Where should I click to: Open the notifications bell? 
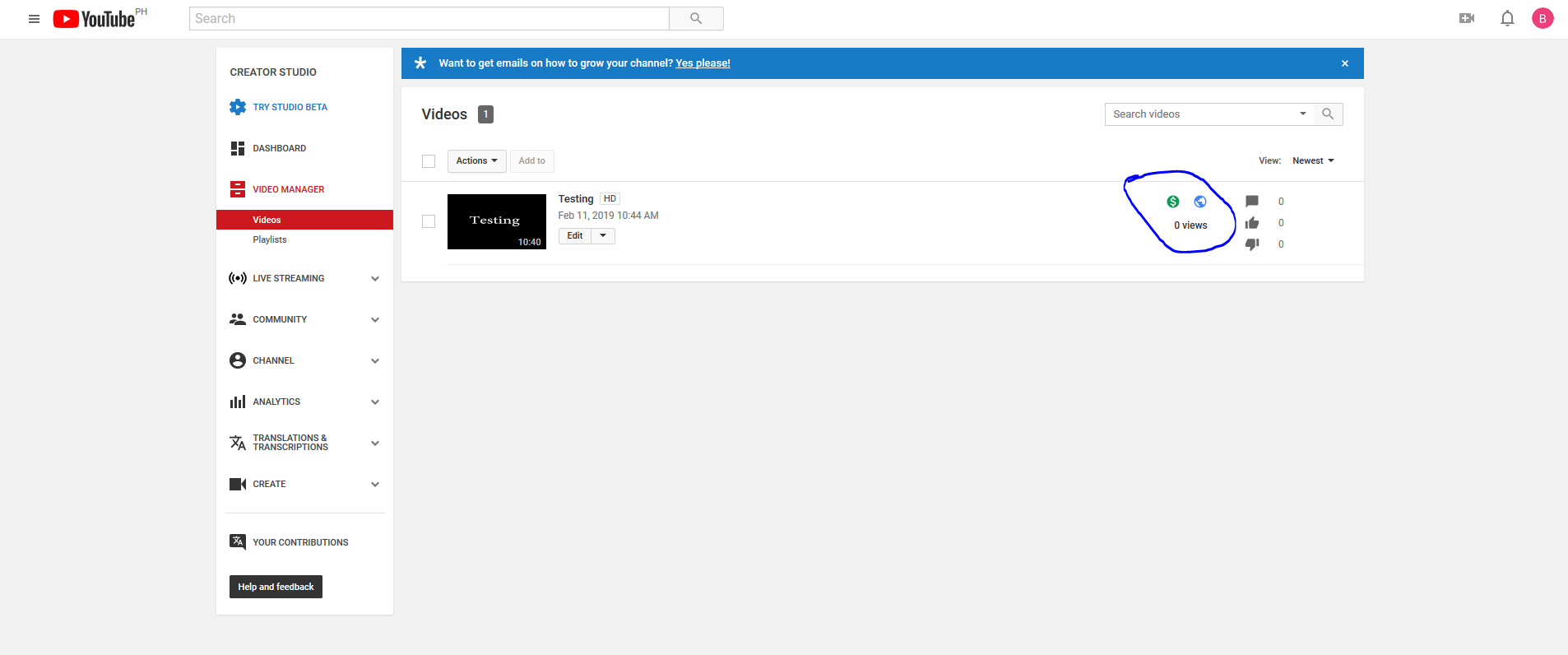1507,18
